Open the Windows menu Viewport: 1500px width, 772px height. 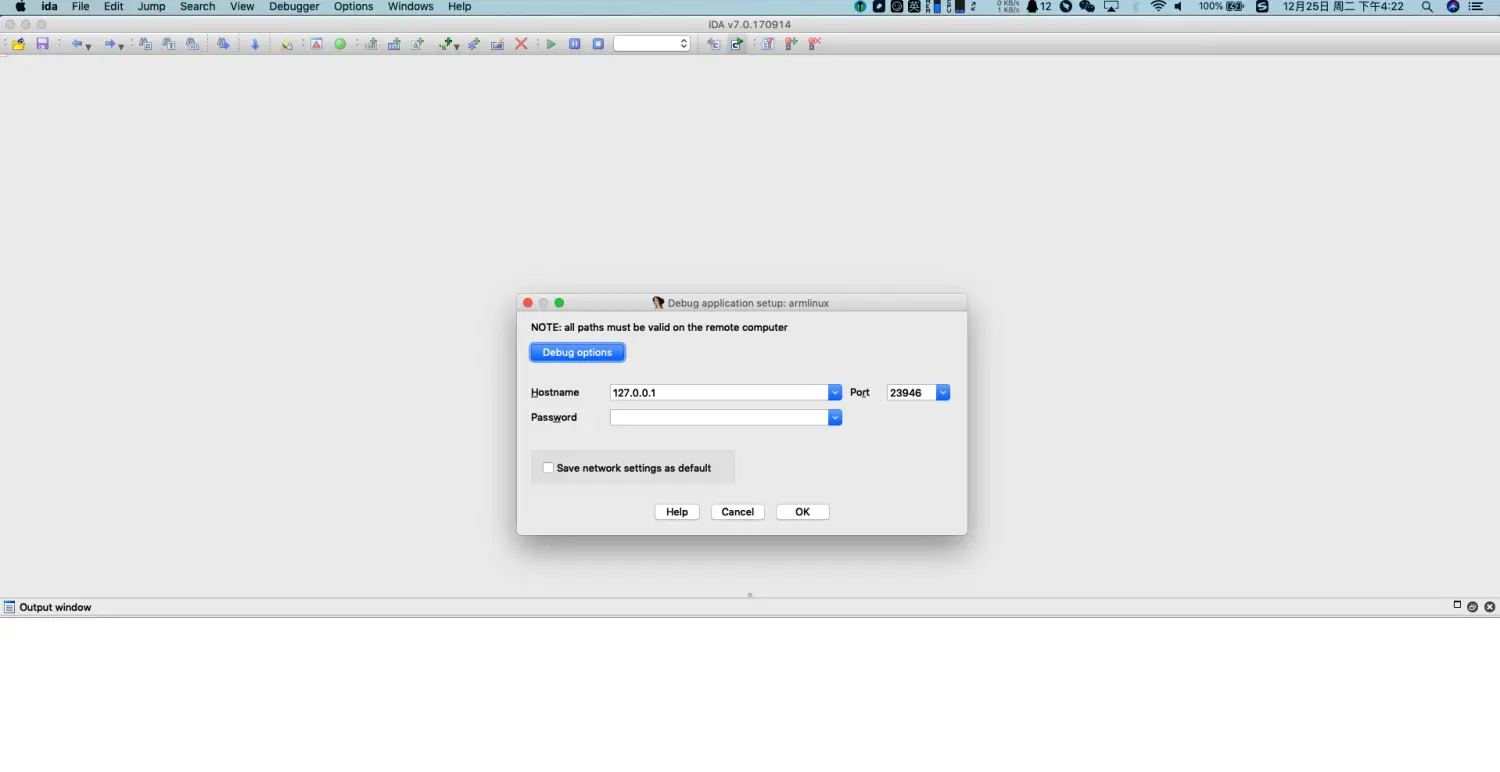(411, 6)
